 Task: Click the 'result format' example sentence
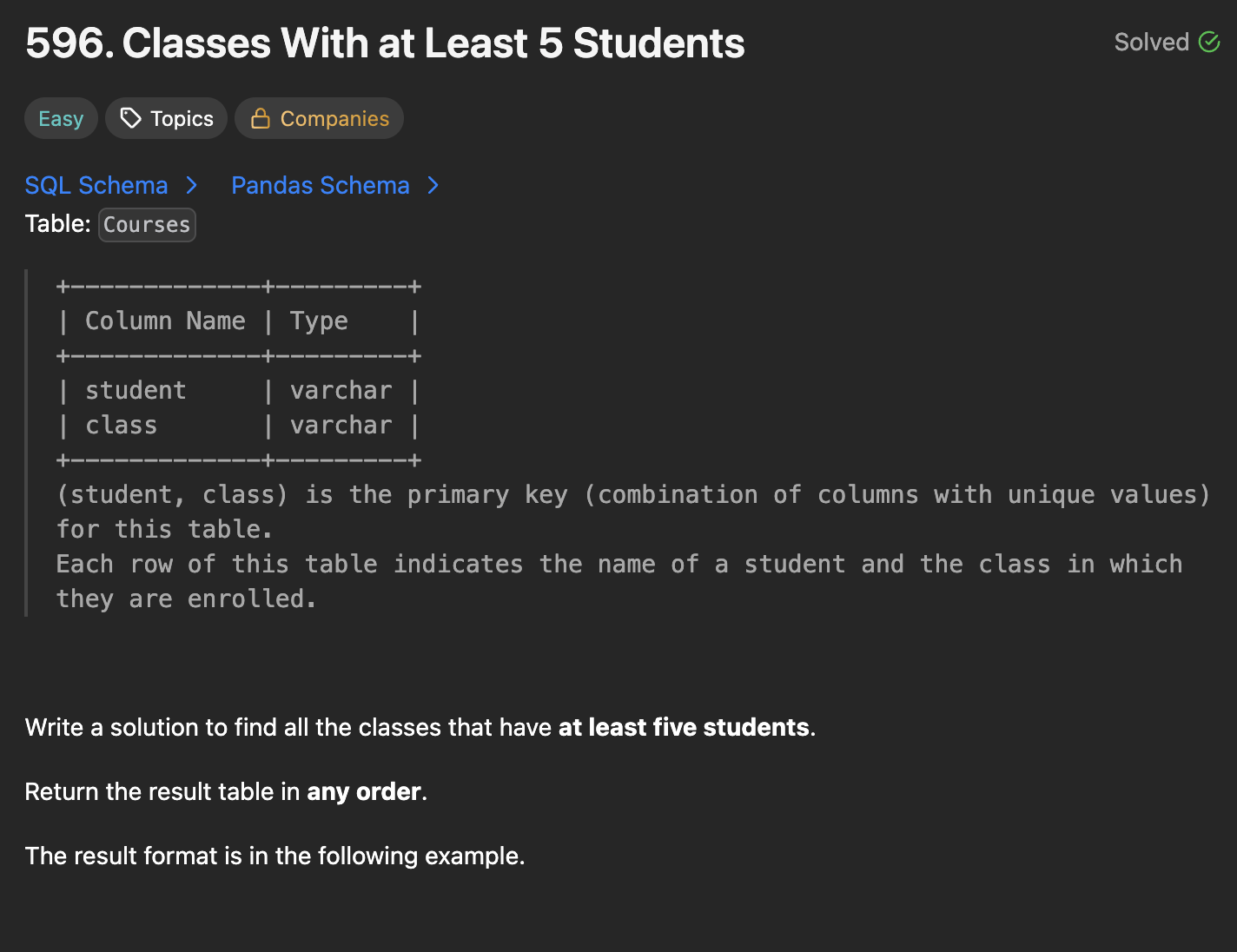tap(275, 856)
